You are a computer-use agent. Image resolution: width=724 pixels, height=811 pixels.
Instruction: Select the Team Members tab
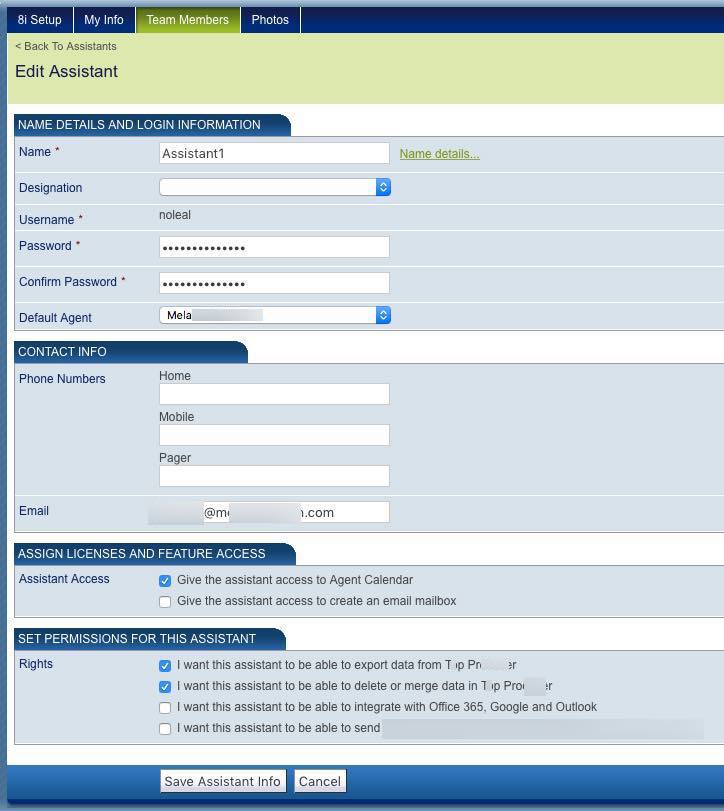tap(187, 20)
